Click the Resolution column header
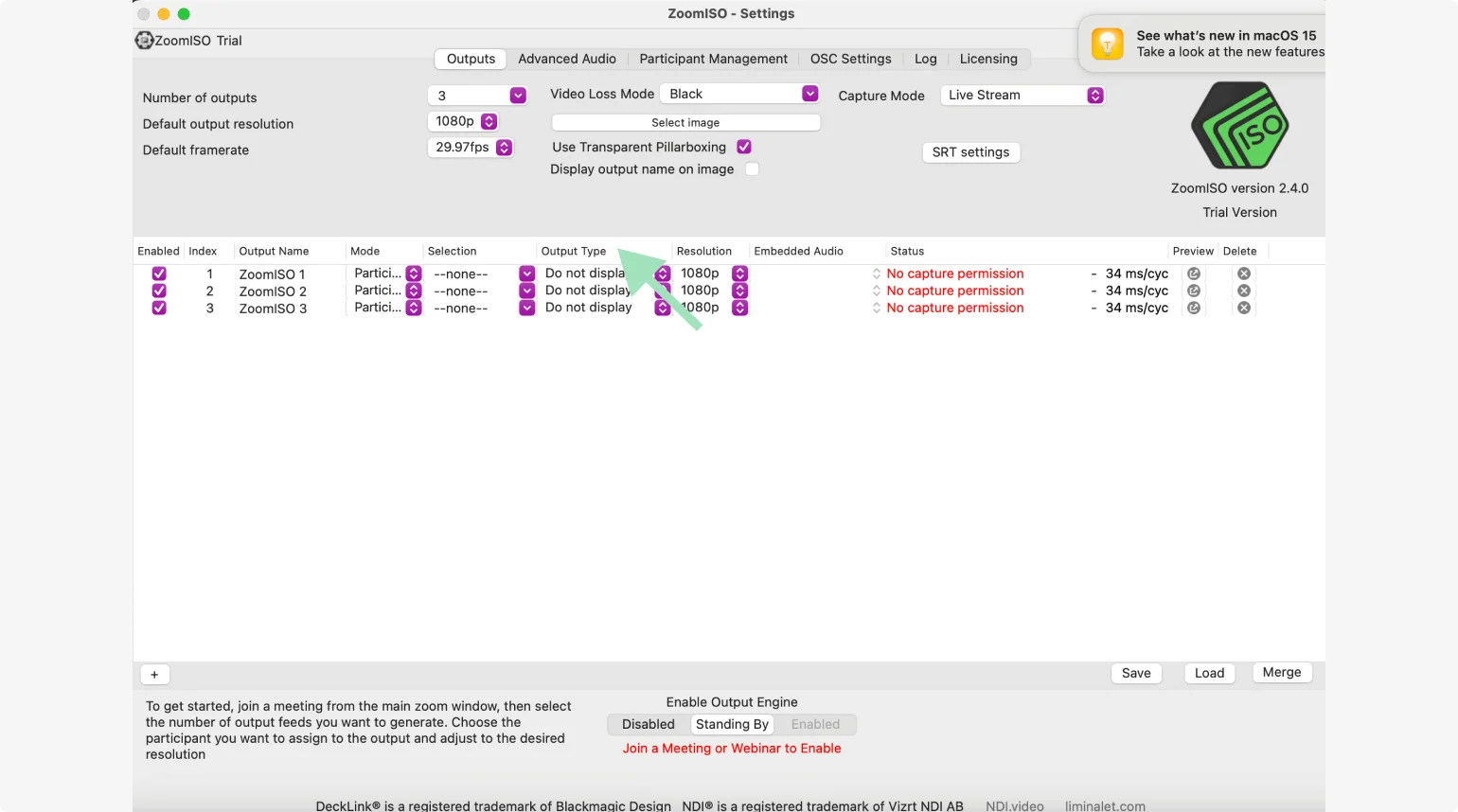 pos(703,252)
